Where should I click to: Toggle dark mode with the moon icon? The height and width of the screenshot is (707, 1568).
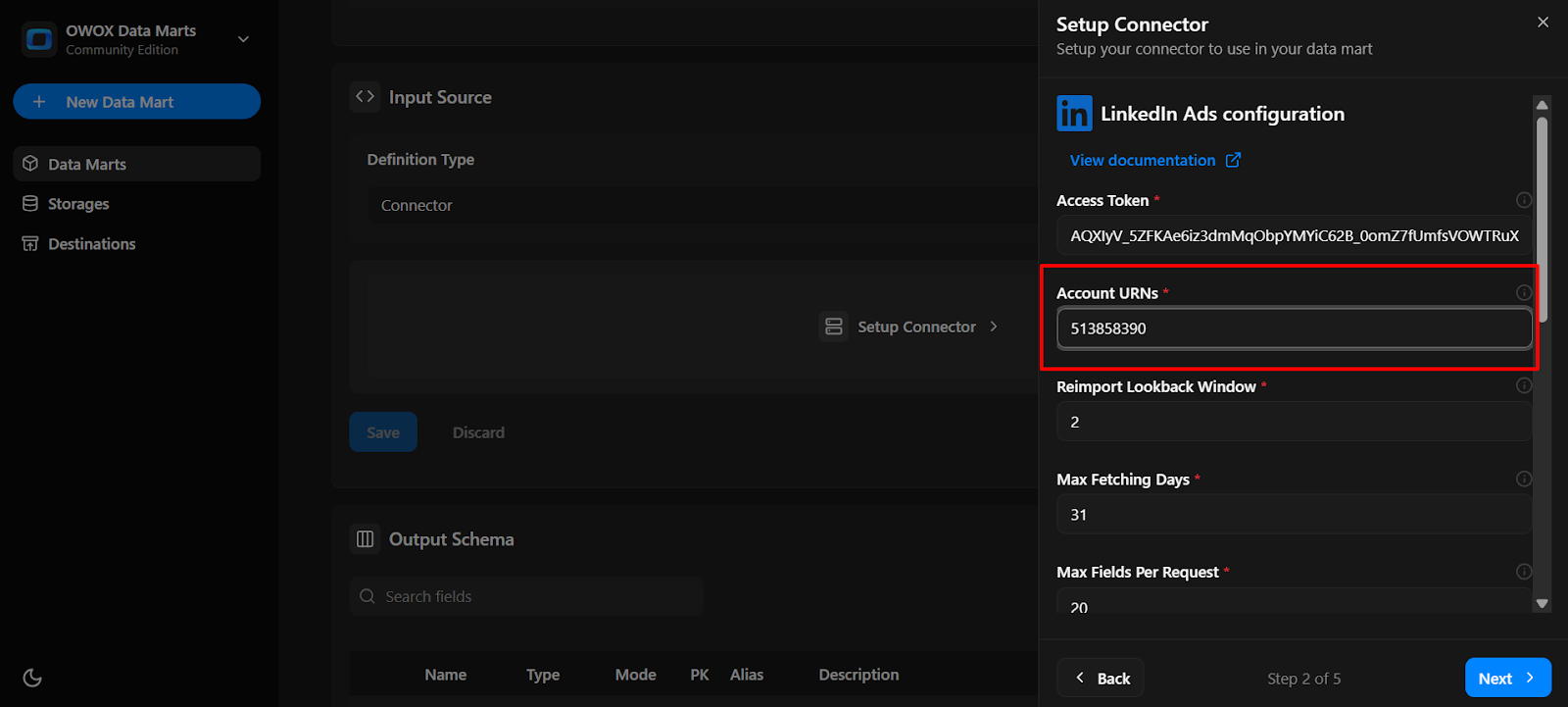[32, 678]
